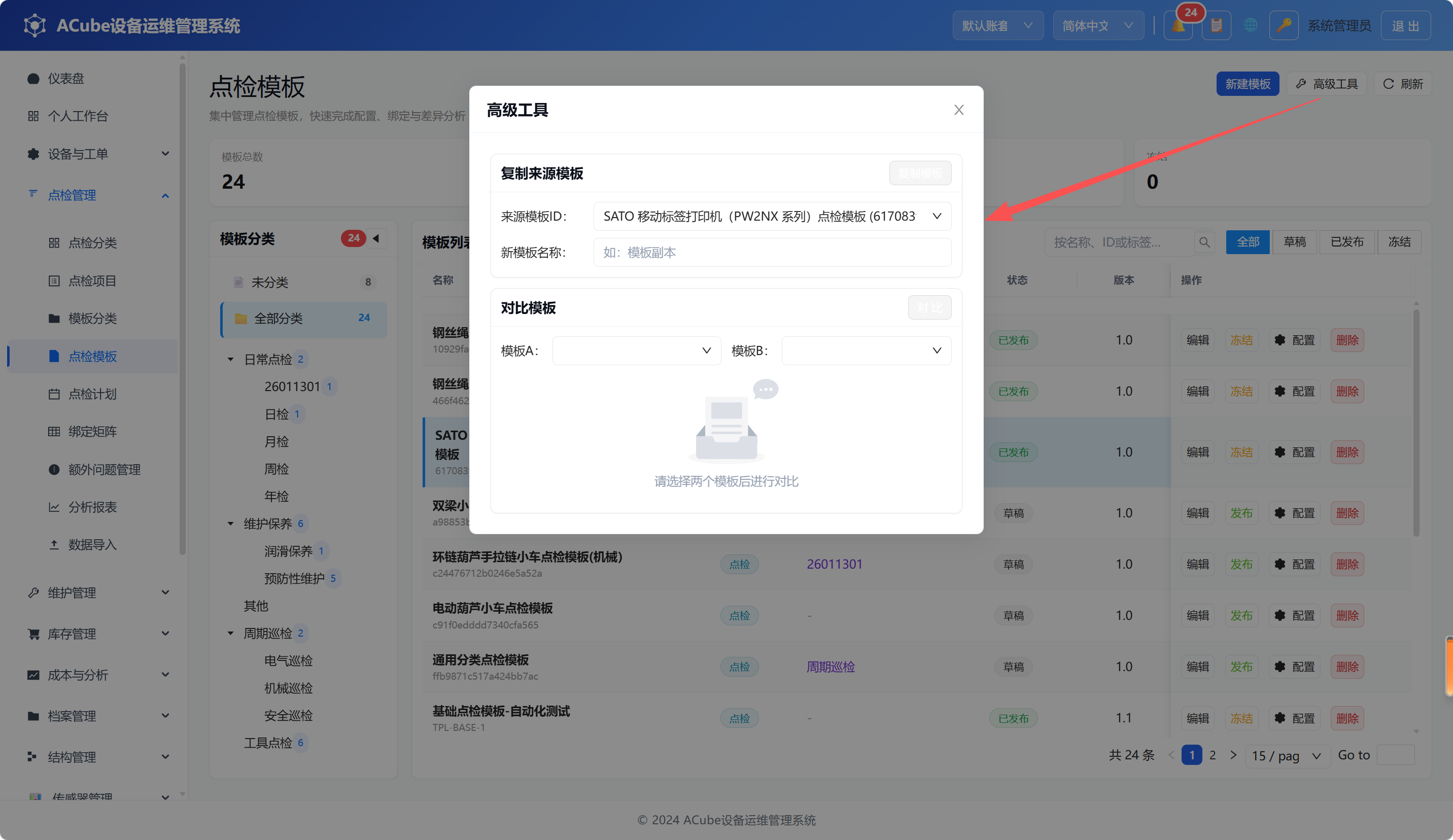The width and height of the screenshot is (1453, 840).
Task: Click 高级工具 button in page header
Action: point(1327,84)
